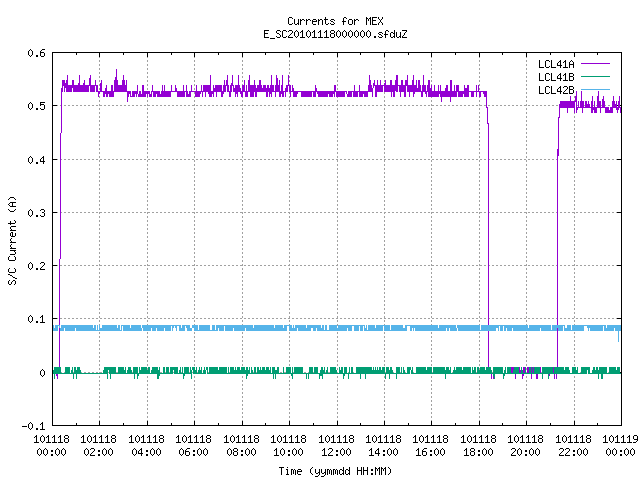Click the x-axis tick 101118 12:00

coord(336,445)
